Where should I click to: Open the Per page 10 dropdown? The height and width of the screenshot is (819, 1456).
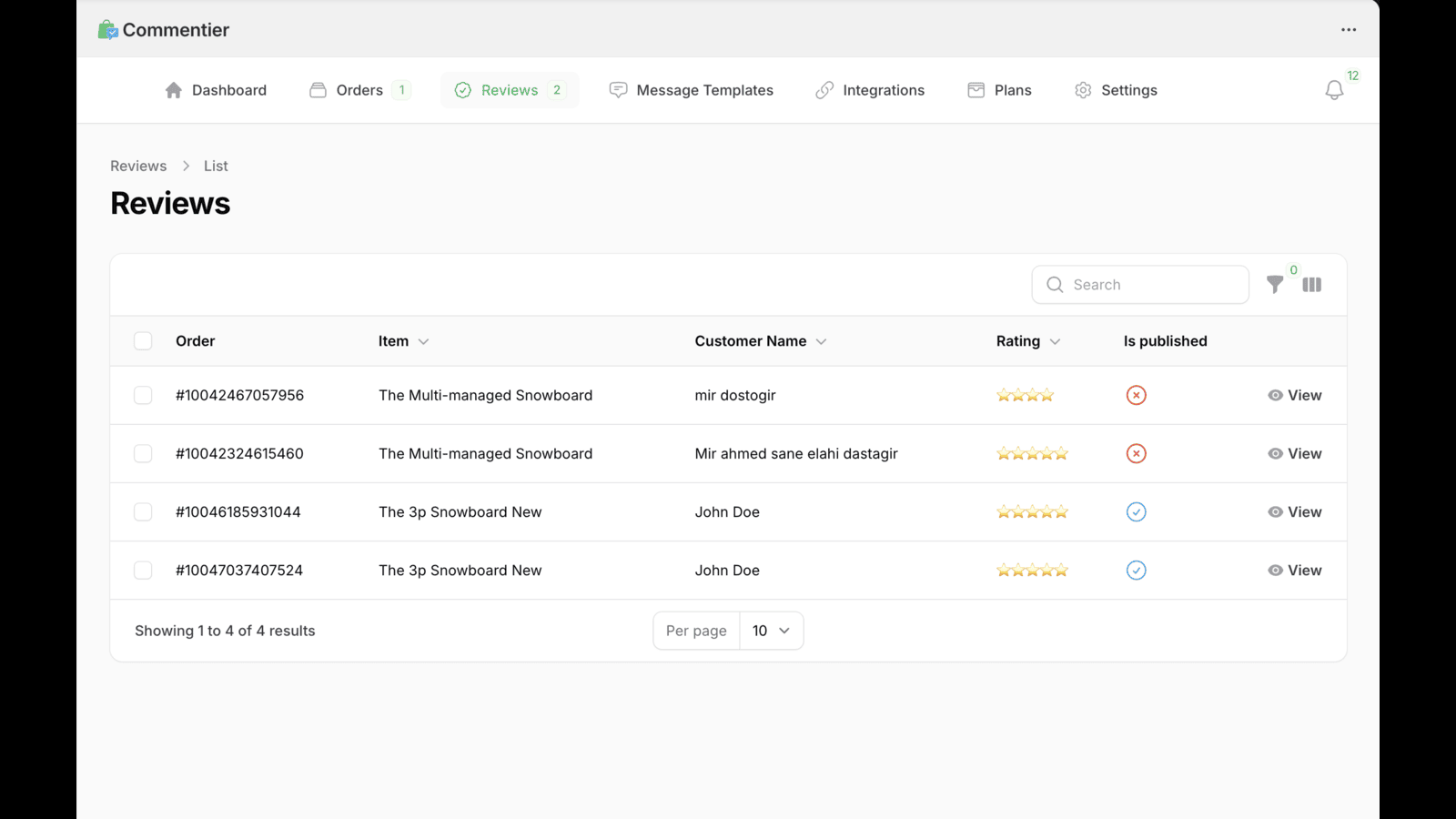click(x=772, y=631)
